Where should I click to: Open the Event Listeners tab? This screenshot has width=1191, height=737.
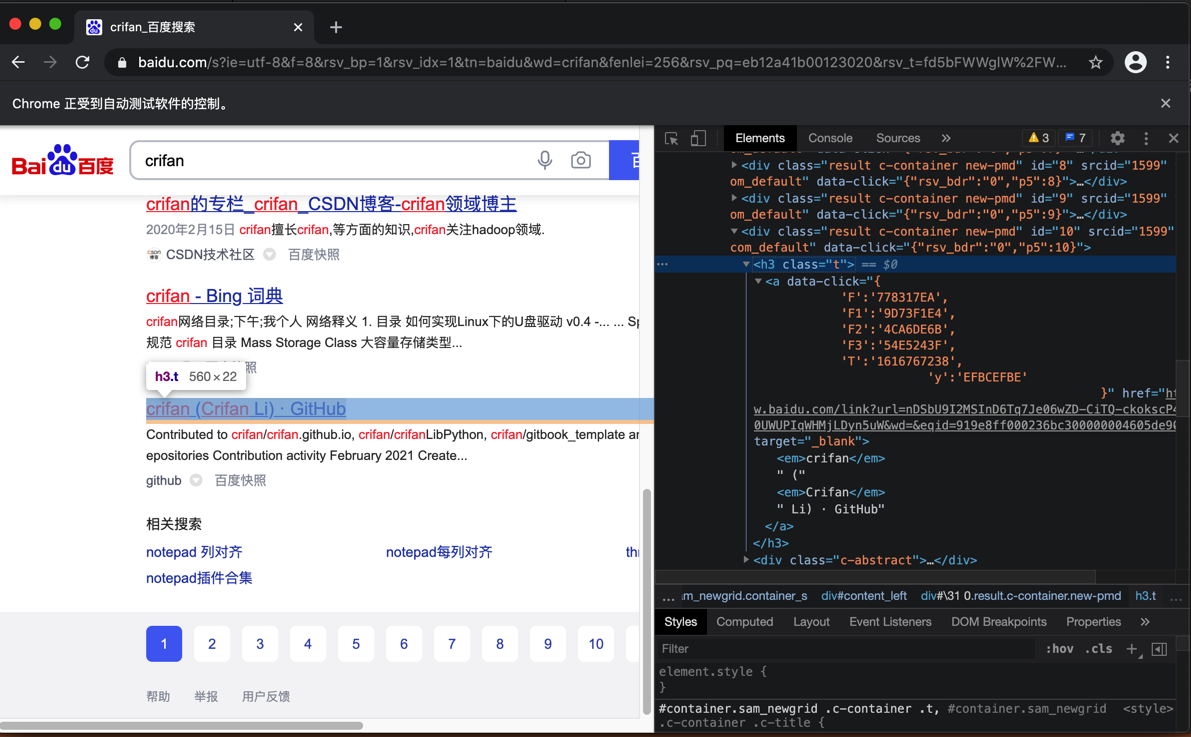coord(890,622)
